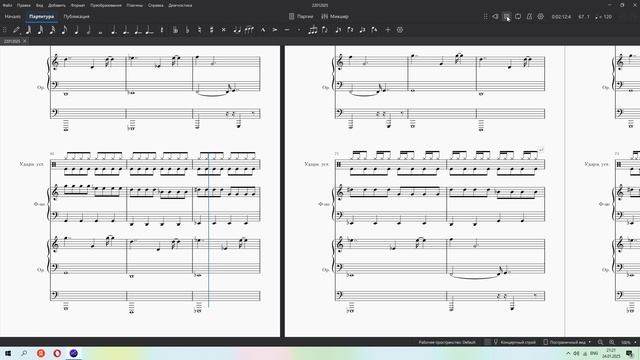640x360 pixels.
Task: Select quarter note duration
Action: (76, 30)
